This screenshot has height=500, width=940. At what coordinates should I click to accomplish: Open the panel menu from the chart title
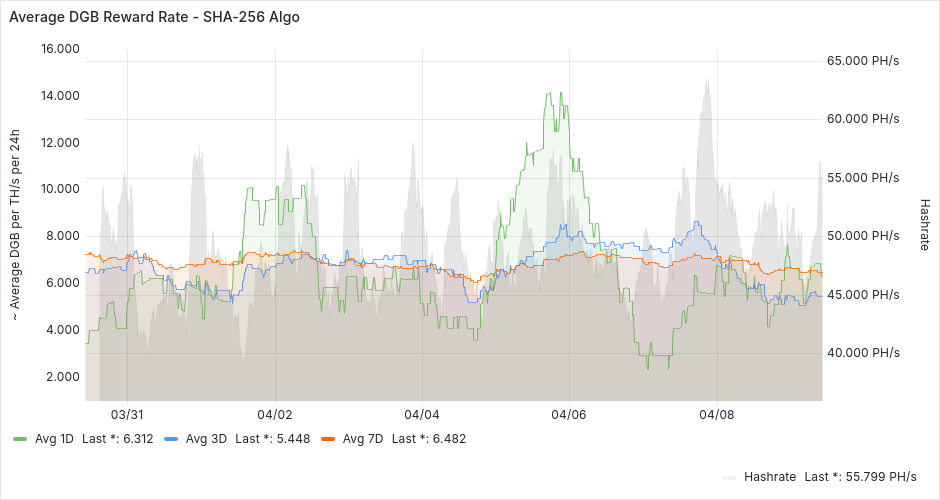click(154, 17)
